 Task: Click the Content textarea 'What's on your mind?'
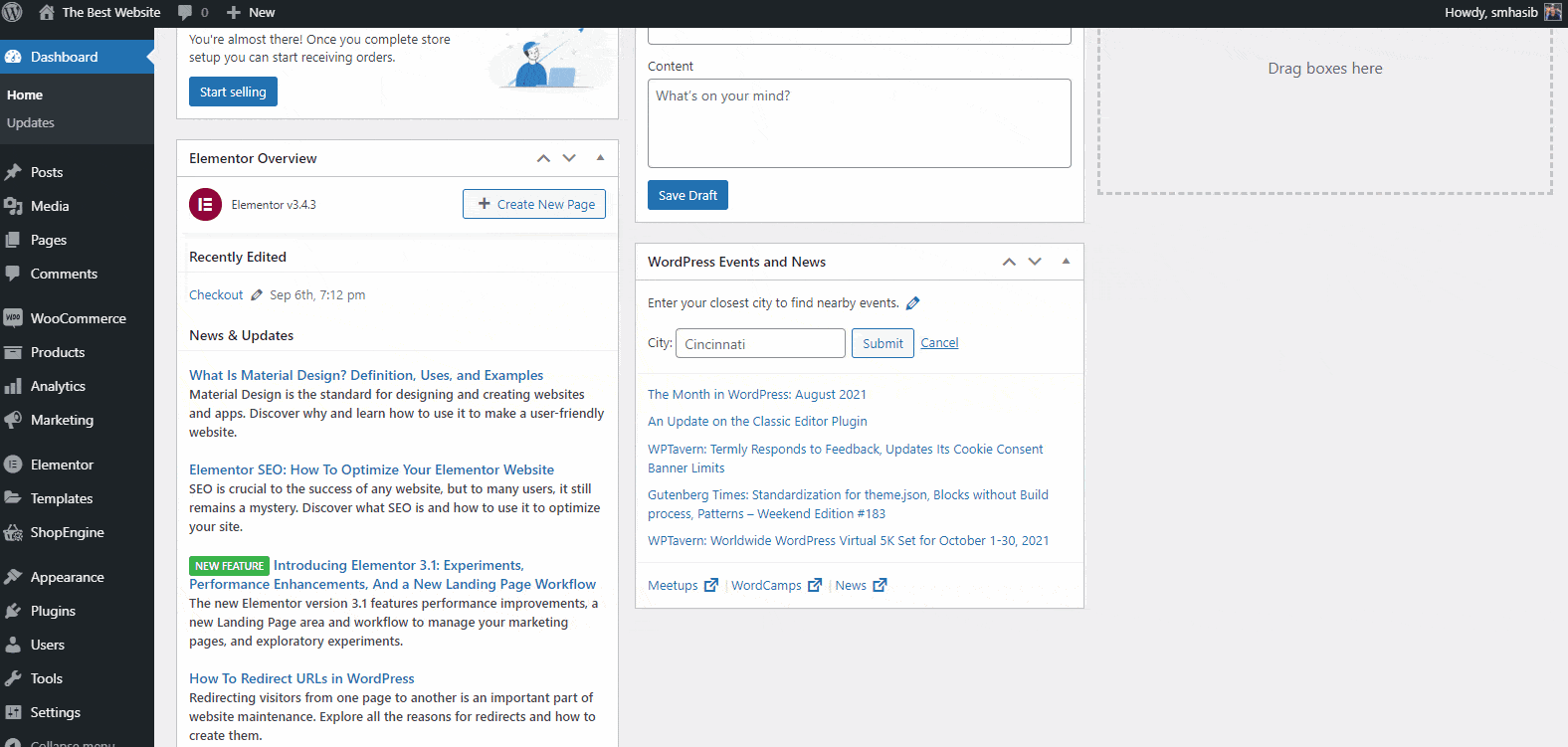pos(860,123)
